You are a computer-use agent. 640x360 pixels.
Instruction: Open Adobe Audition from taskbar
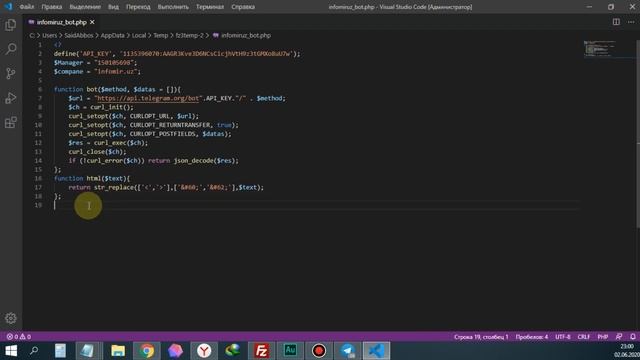(x=290, y=351)
